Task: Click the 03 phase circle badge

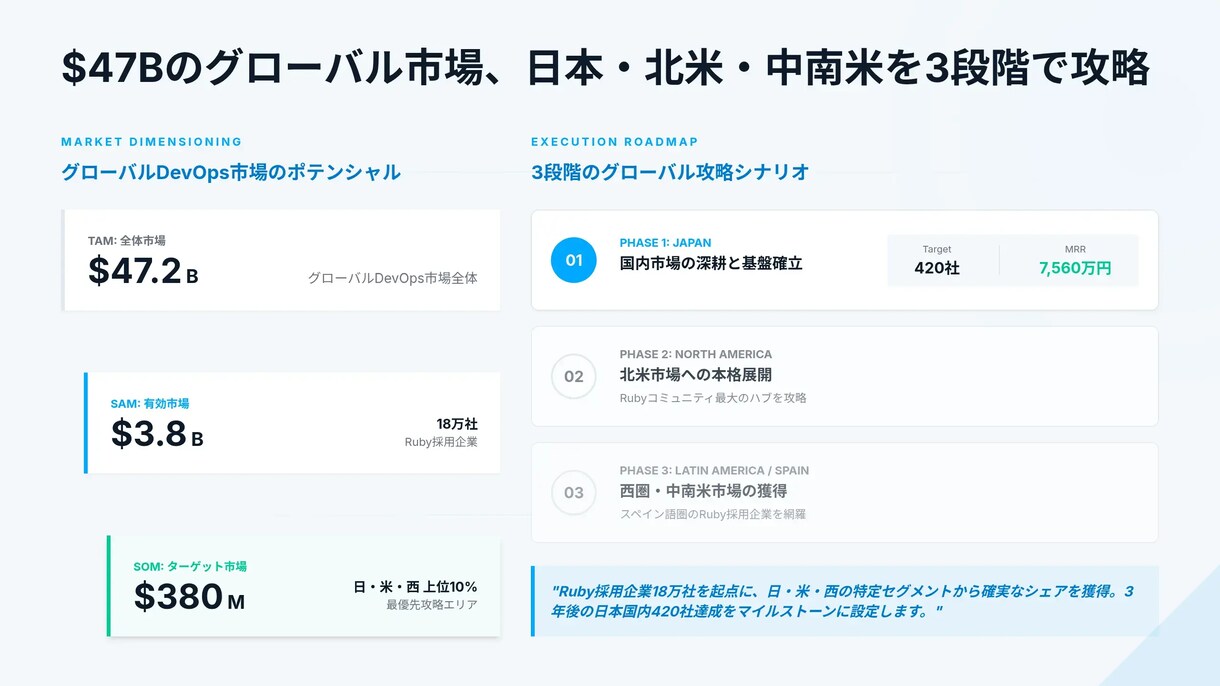Action: 574,492
